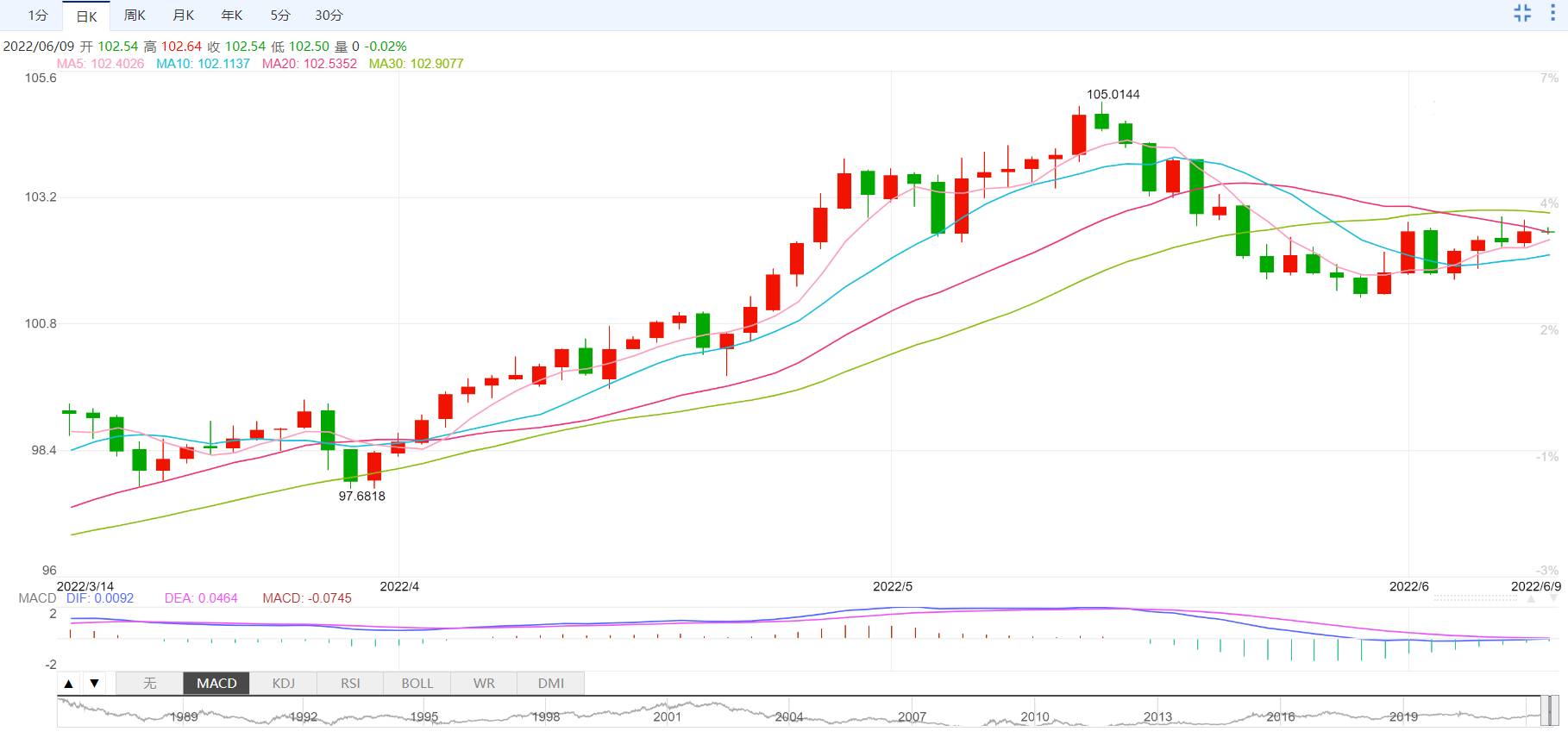
Task: Click the 100.8 price axis label
Action: 41,324
